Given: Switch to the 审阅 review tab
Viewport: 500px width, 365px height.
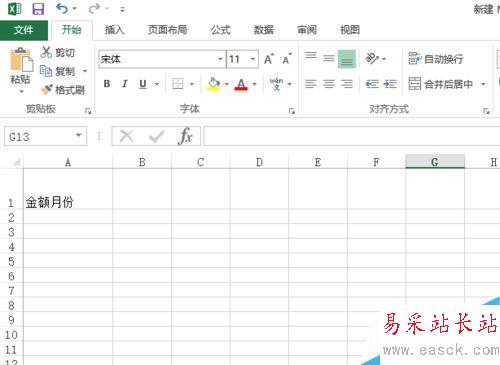Looking at the screenshot, I should 307,30.
